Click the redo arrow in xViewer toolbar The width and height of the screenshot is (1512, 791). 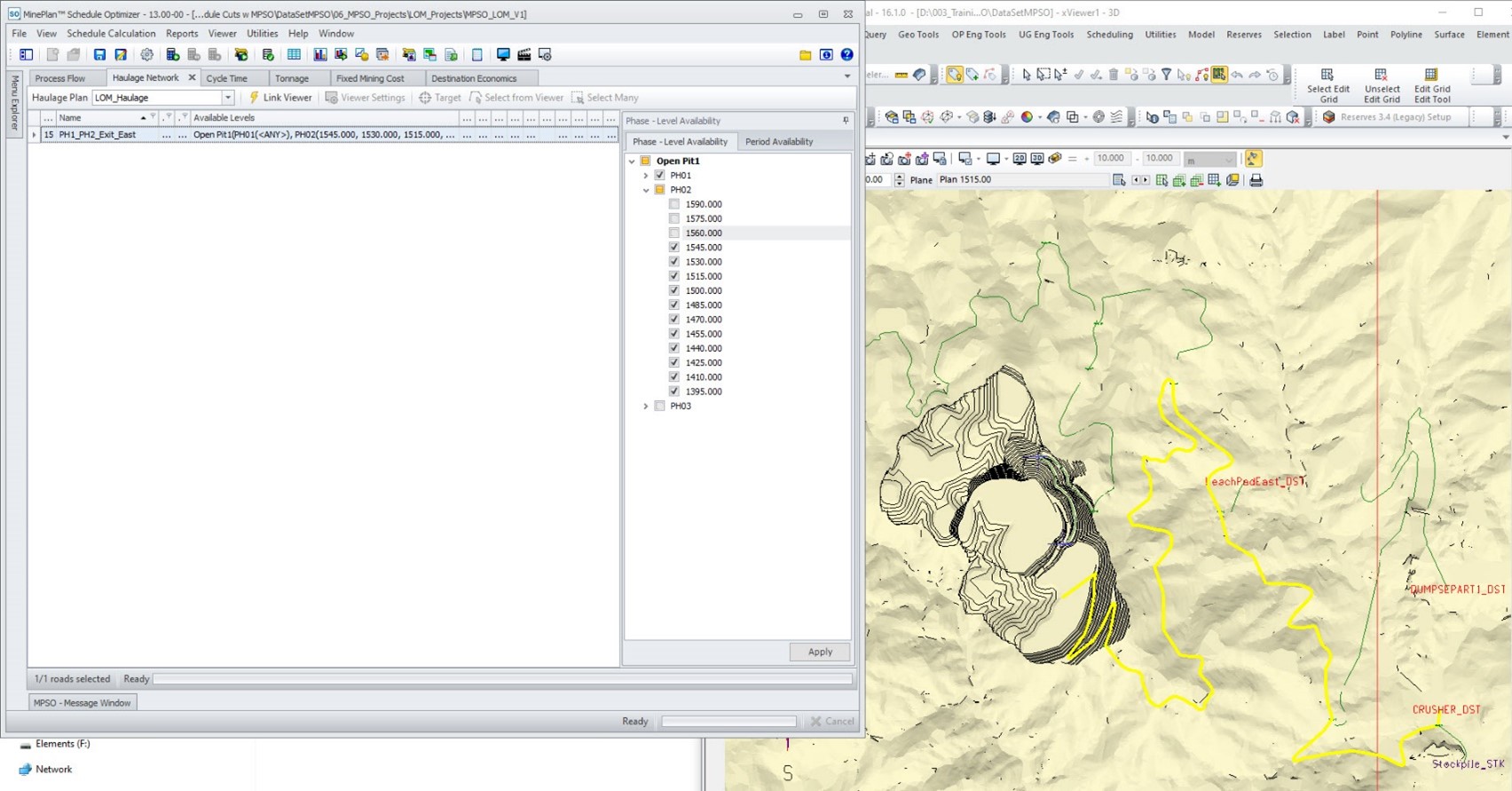tap(1255, 75)
